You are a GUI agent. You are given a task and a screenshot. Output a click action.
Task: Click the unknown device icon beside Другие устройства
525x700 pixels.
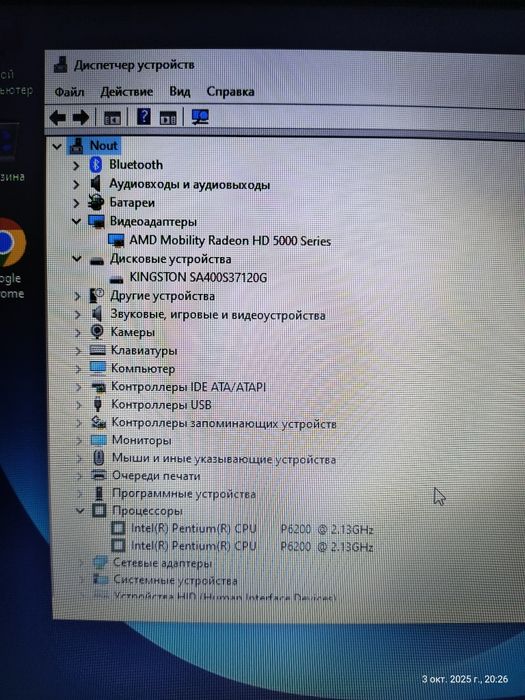(96, 296)
